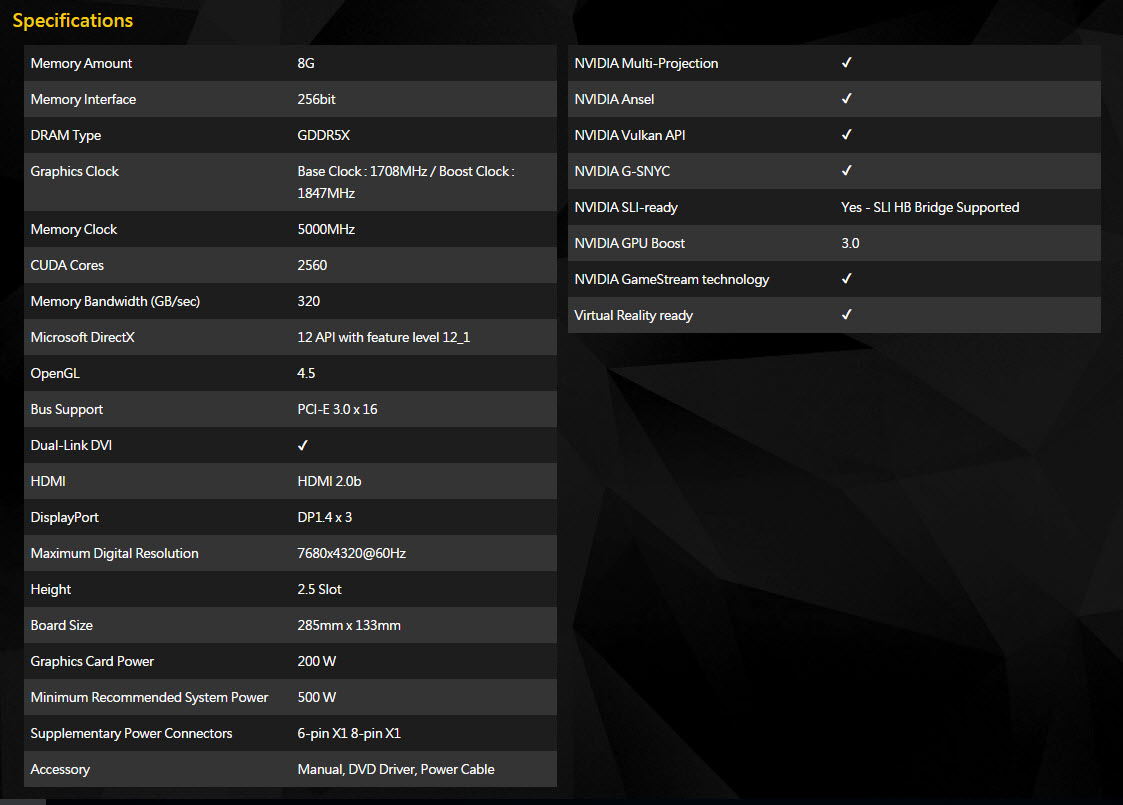Select the Height label
Image resolution: width=1123 pixels, height=805 pixels.
coord(51,589)
